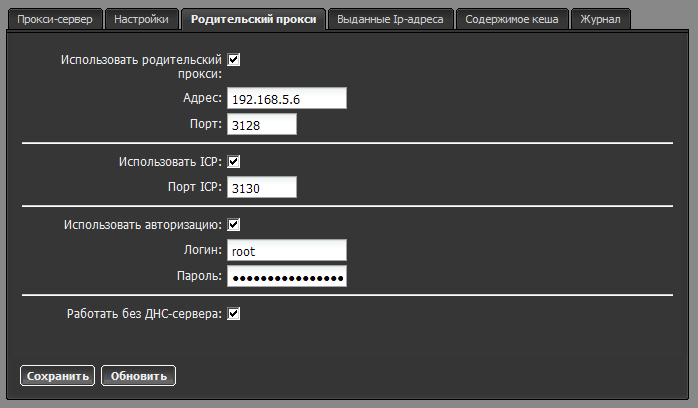This screenshot has height=408, width=698.
Task: Toggle the Использовать авторизацию checkbox
Action: [234, 225]
